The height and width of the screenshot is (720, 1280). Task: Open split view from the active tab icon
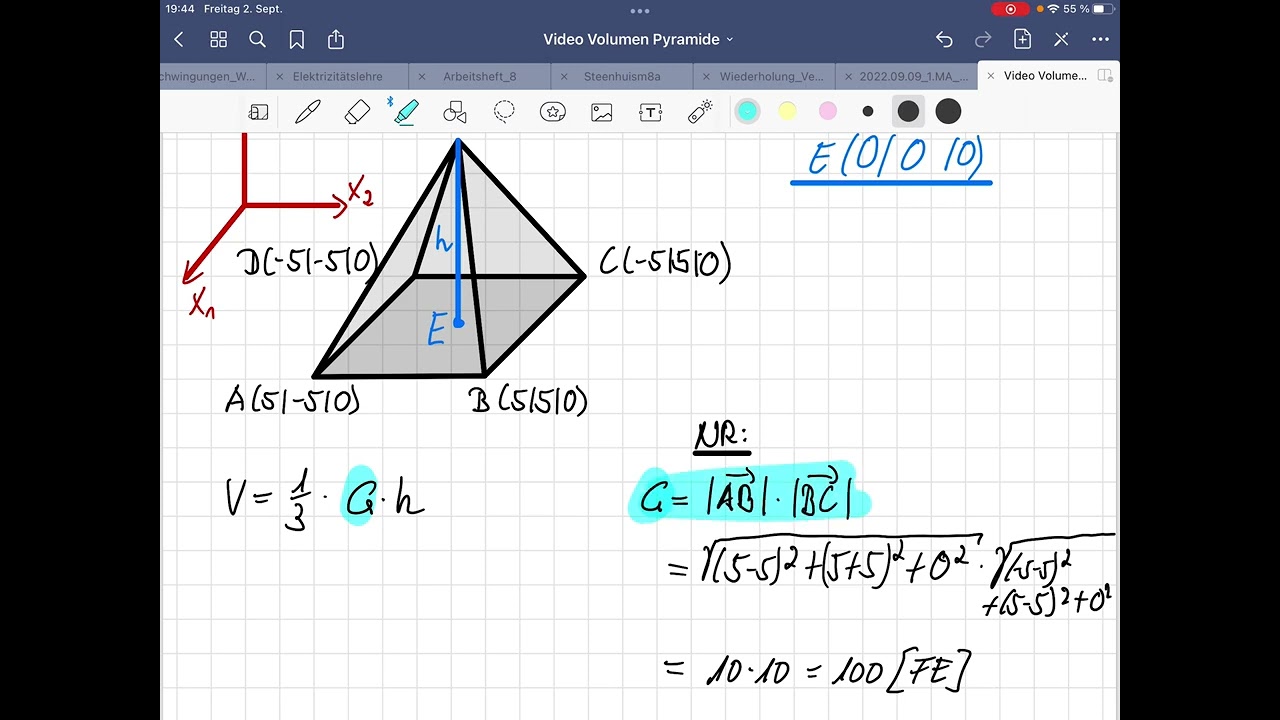tap(1105, 76)
